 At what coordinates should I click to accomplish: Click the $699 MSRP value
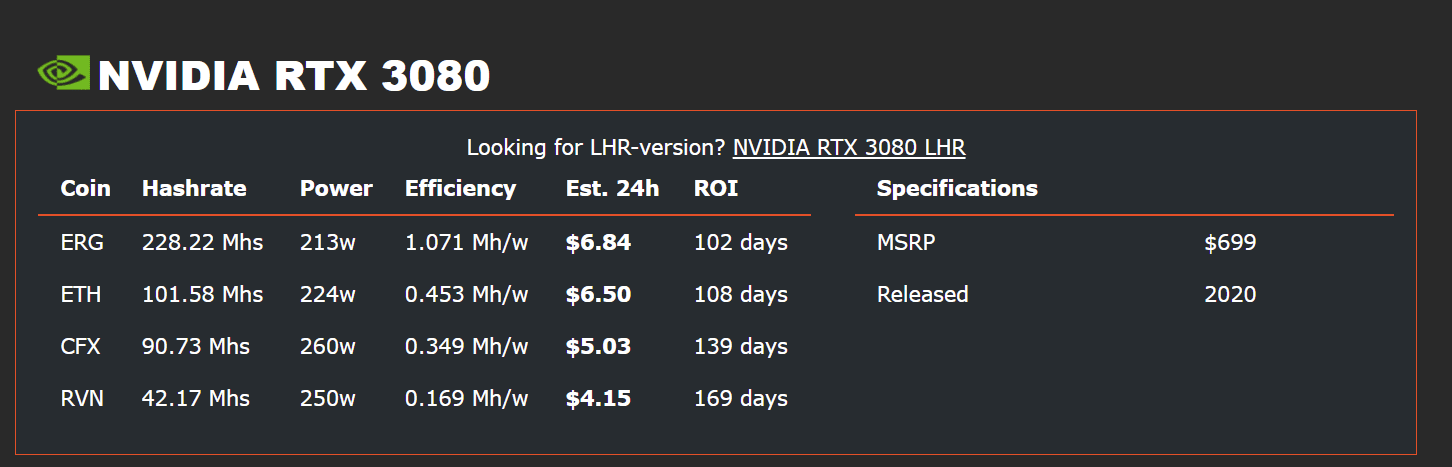[x=1230, y=242]
